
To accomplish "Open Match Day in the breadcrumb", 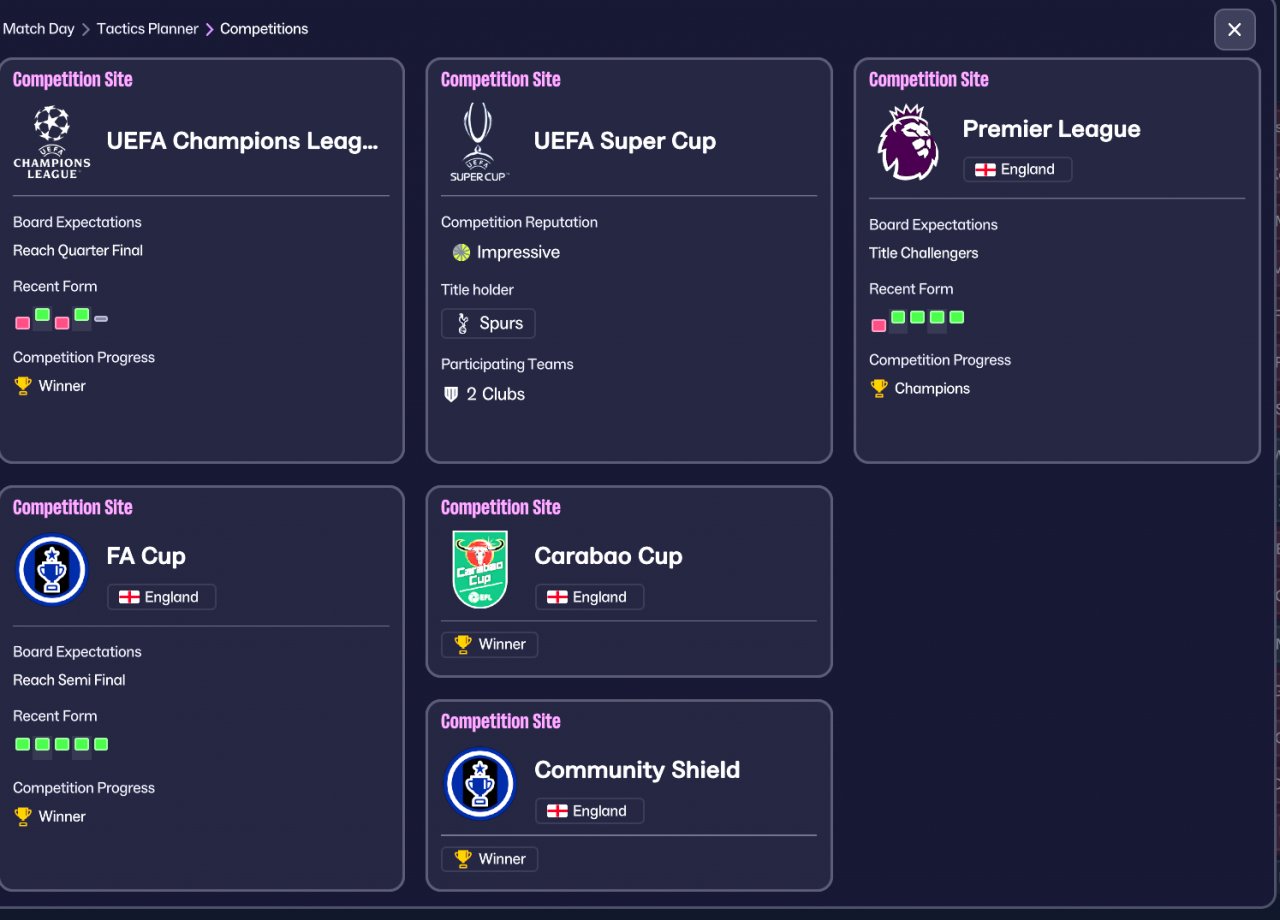I will click(x=39, y=29).
